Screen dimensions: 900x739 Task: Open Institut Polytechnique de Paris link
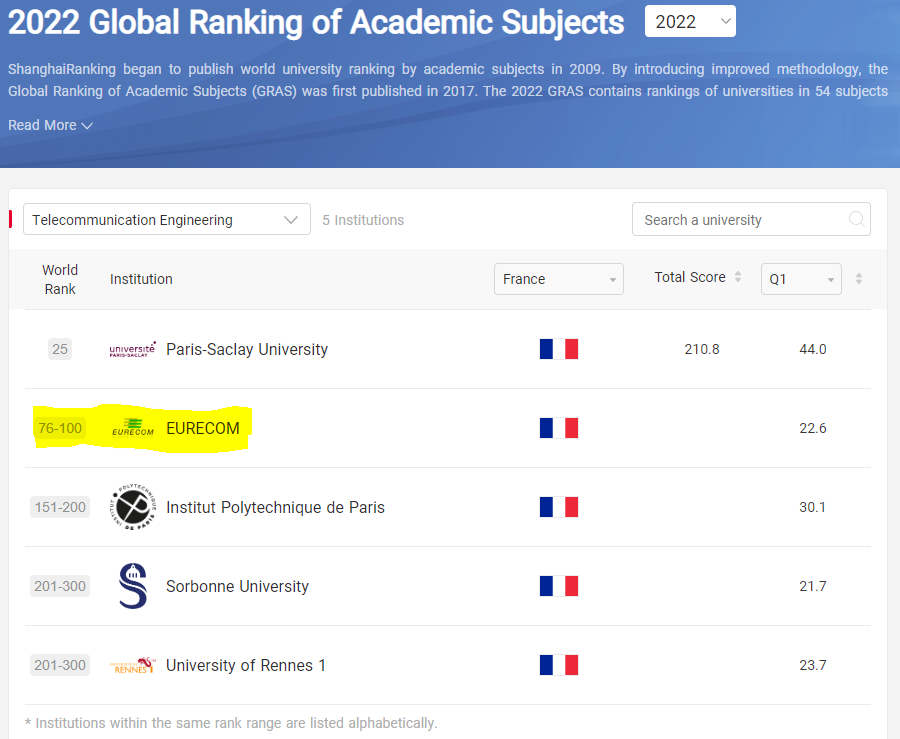point(276,507)
